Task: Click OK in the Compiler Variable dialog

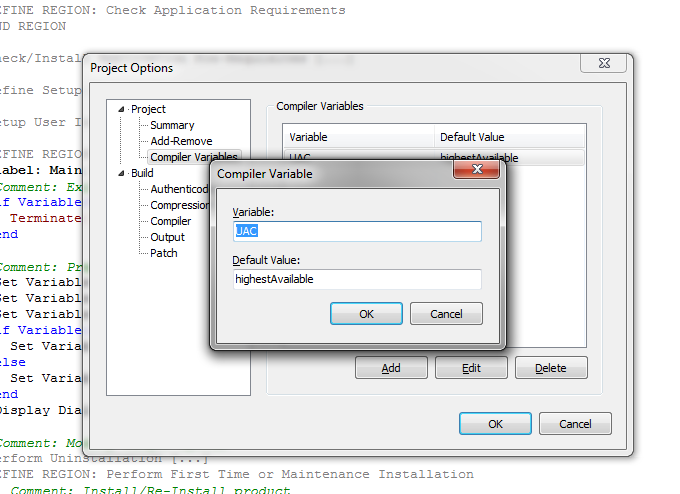Action: tap(366, 314)
